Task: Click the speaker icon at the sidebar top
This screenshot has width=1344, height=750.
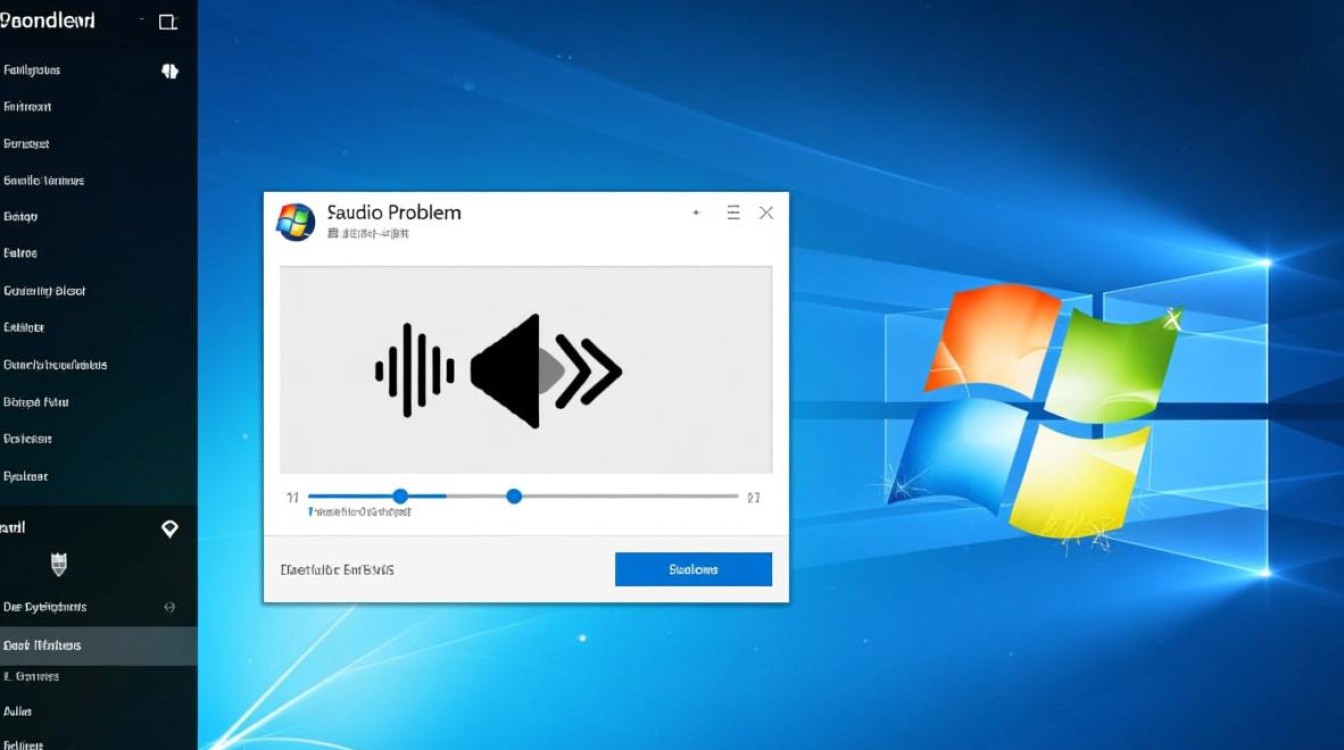Action: (169, 70)
